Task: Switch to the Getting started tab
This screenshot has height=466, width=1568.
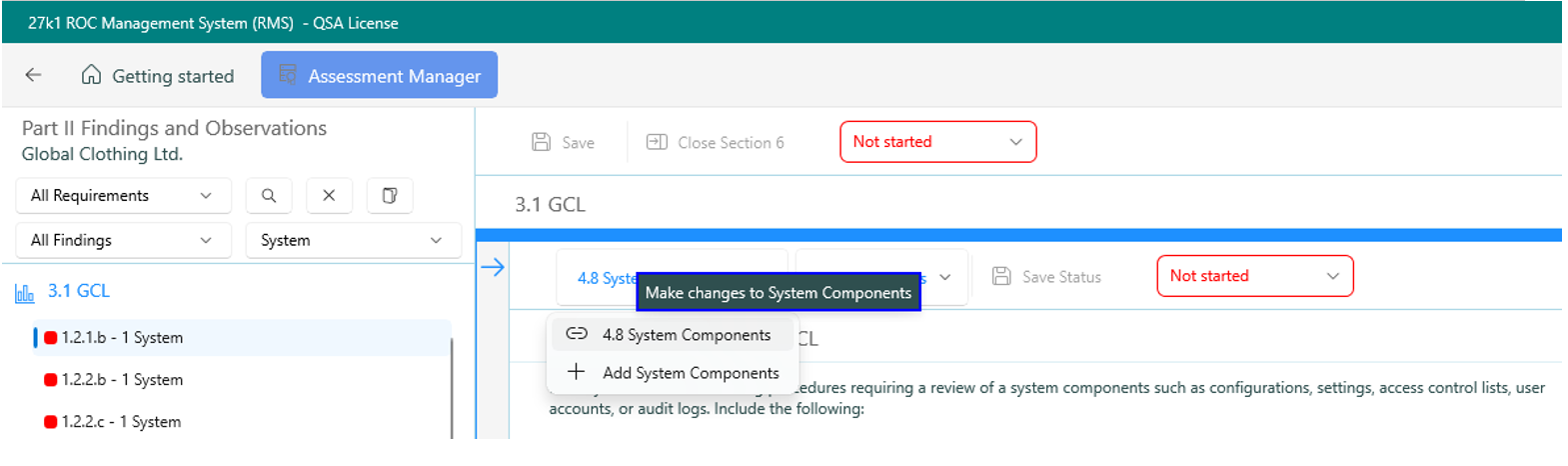Action: [159, 76]
